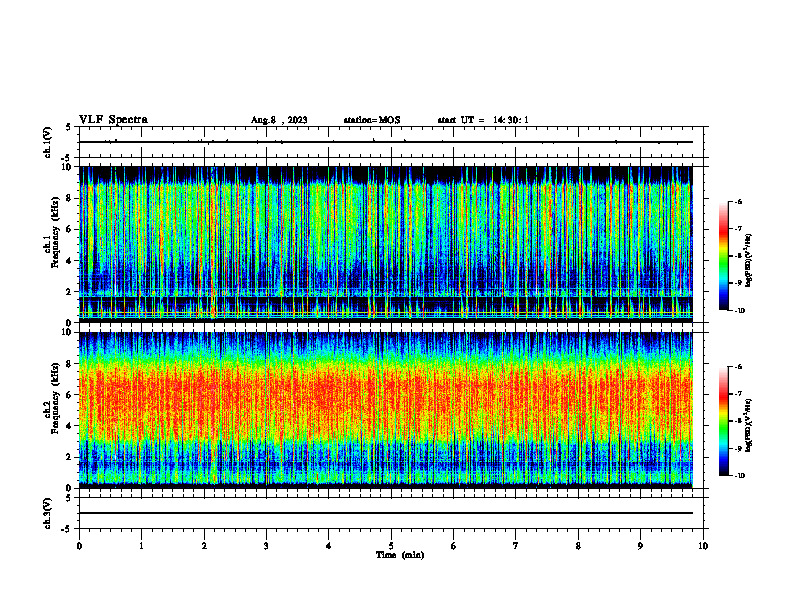The width and height of the screenshot is (792, 612).
Task: Select the ch.2 colorbar "log(PSD)(V²/Hz)" label
Action: click(748, 425)
